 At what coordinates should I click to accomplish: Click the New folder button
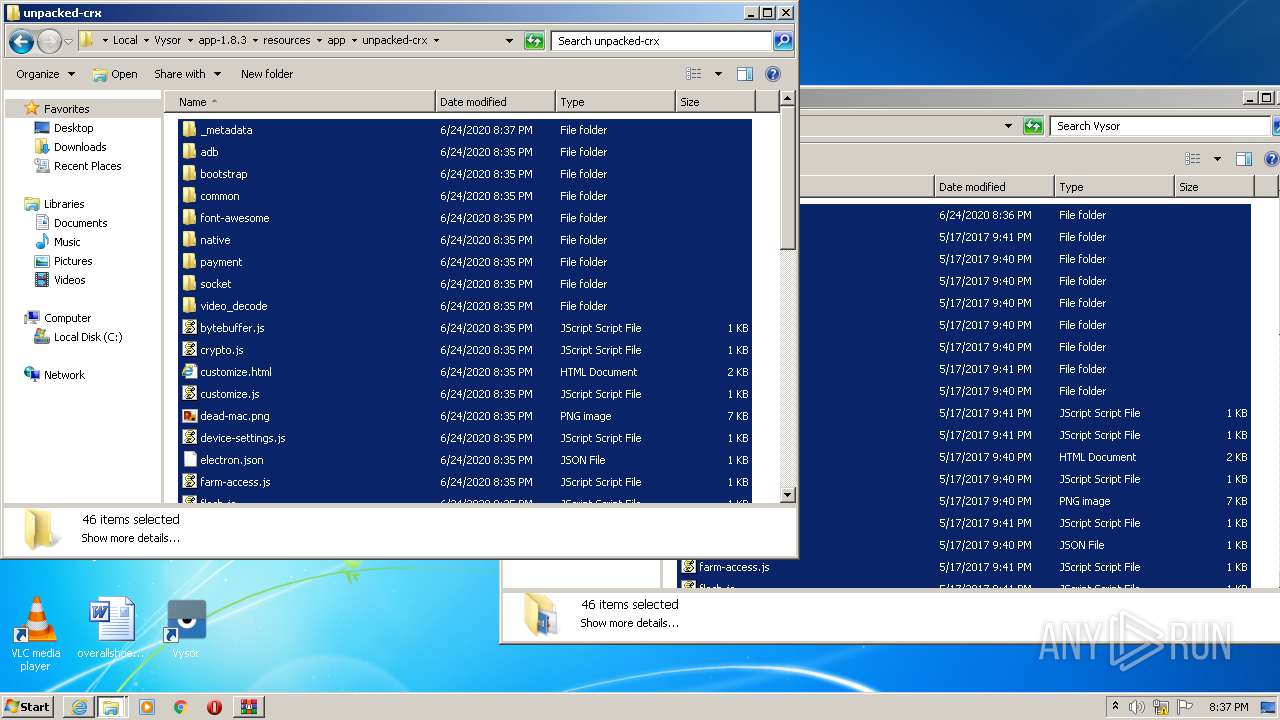pos(267,74)
